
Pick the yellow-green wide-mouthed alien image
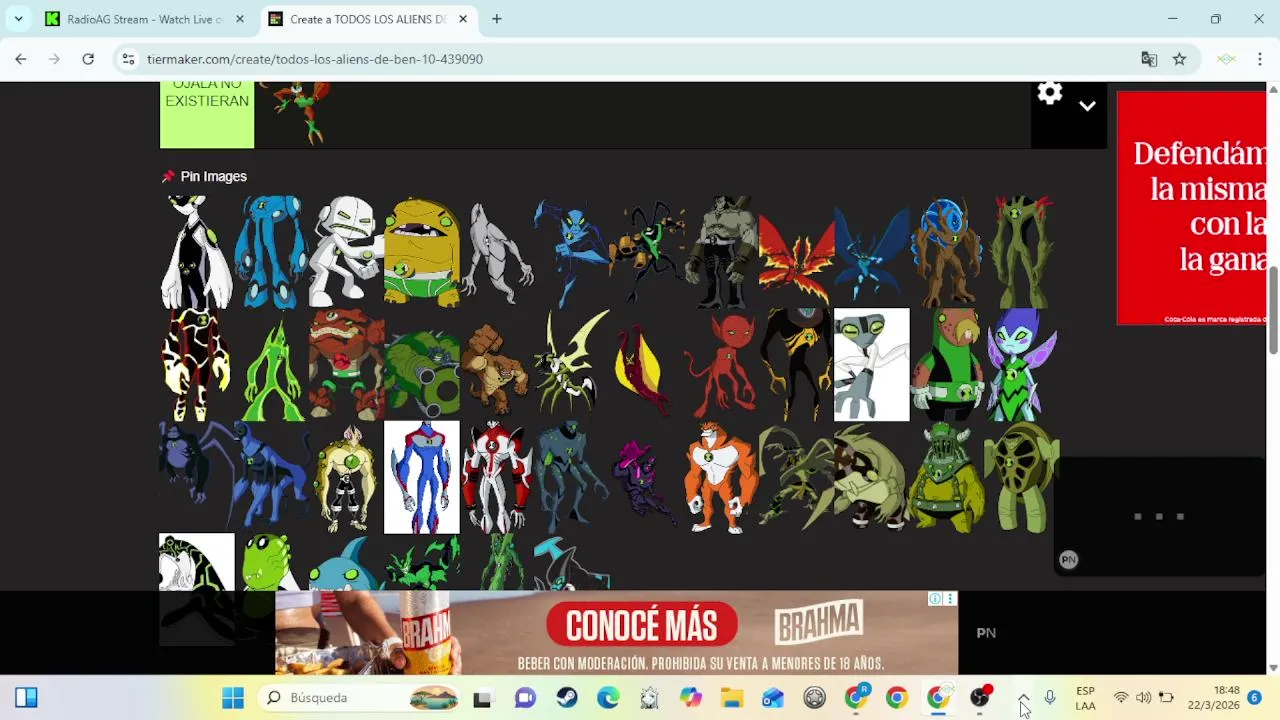pyautogui.click(x=421, y=251)
